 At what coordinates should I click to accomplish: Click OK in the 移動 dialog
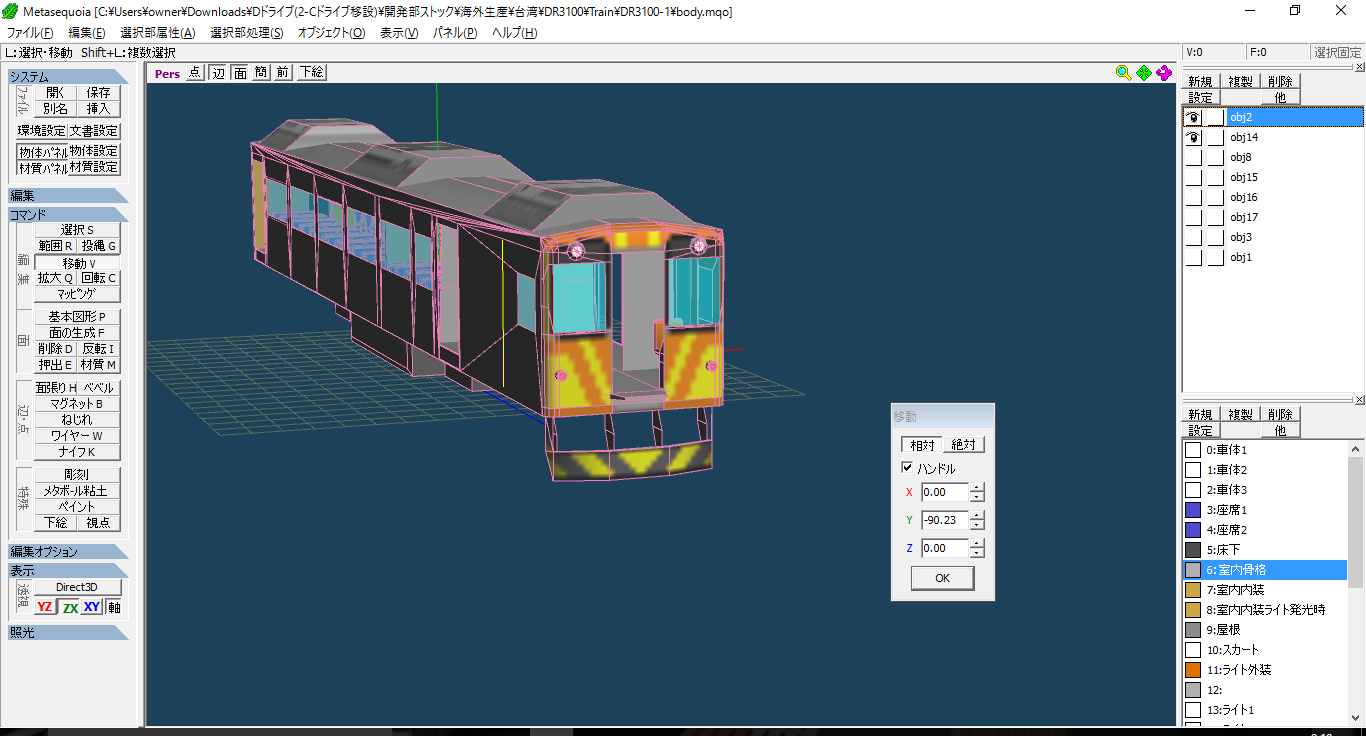pyautogui.click(x=942, y=578)
